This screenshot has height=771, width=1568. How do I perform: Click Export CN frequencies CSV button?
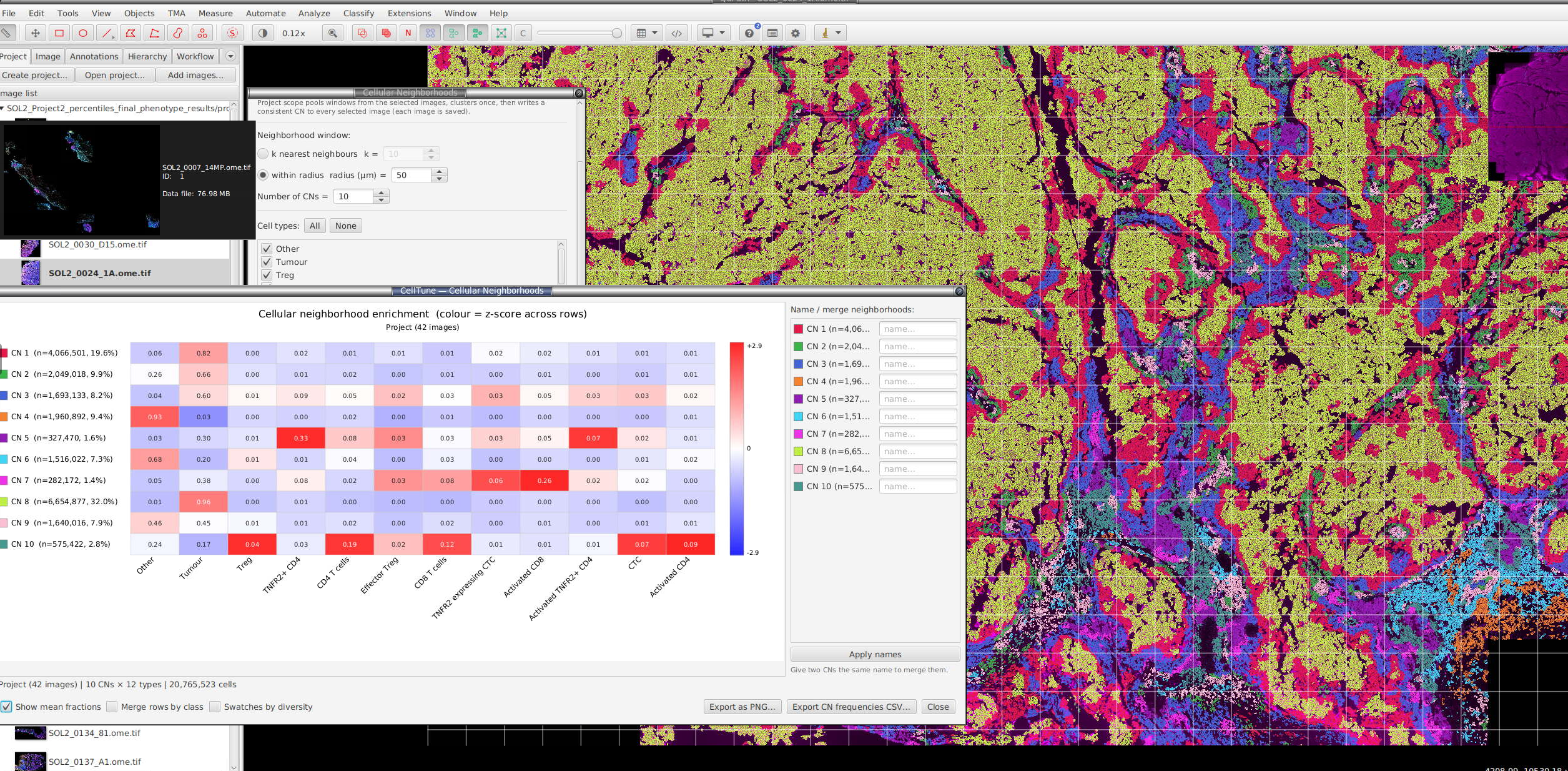[x=851, y=707]
